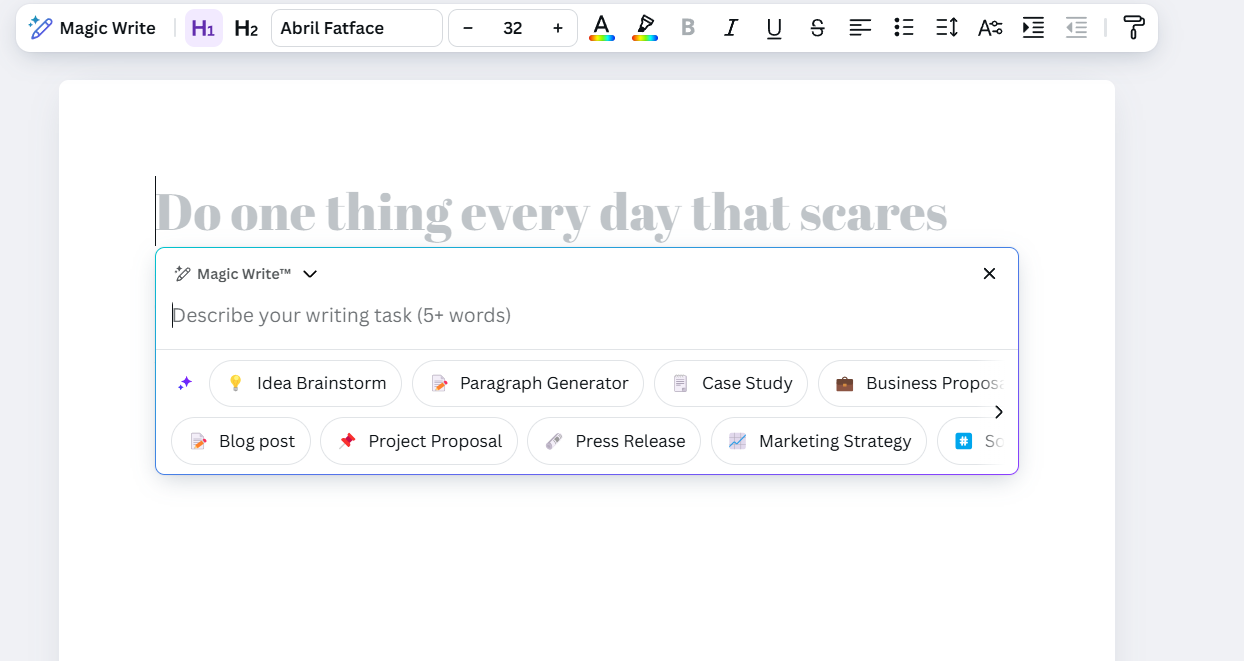Viewport: 1244px width, 661px height.
Task: Toggle bold formatting
Action: (x=688, y=28)
